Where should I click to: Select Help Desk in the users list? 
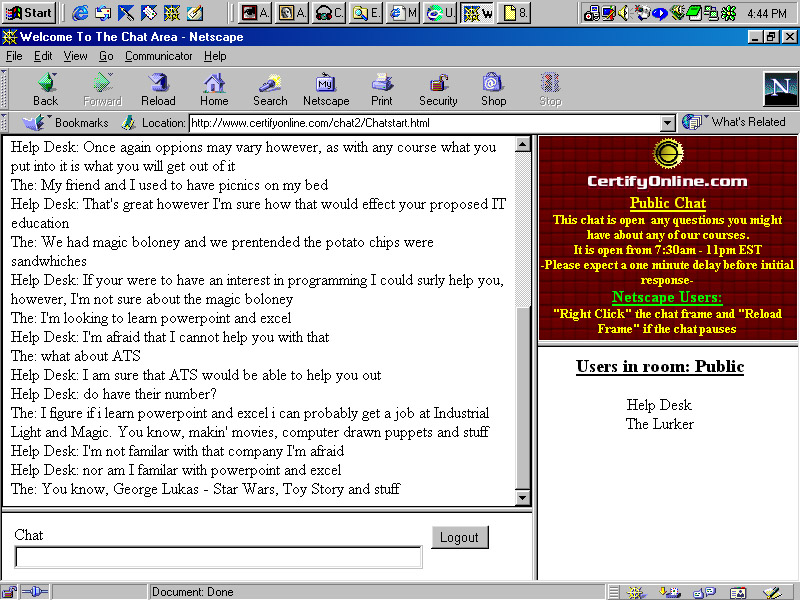[659, 405]
